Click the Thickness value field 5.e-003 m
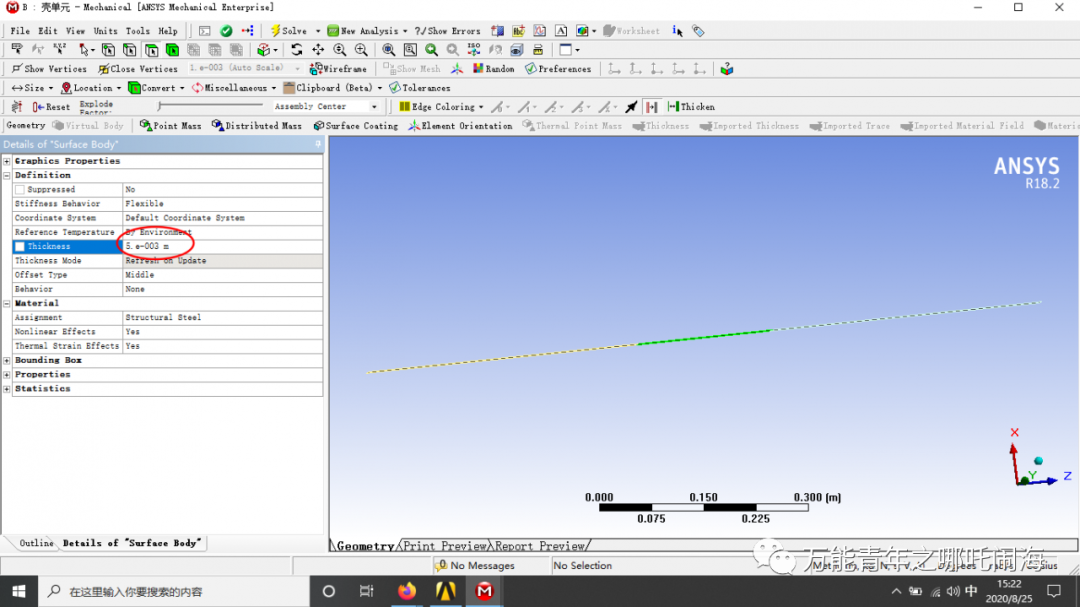Screen dimensions: 1080x607 (222, 247)
